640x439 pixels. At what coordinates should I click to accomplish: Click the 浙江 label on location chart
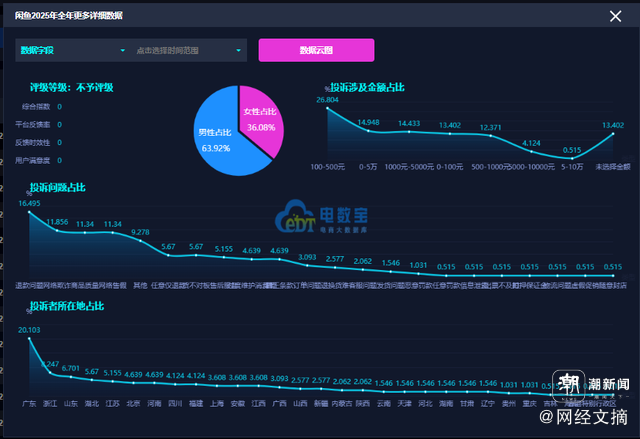tap(50, 404)
